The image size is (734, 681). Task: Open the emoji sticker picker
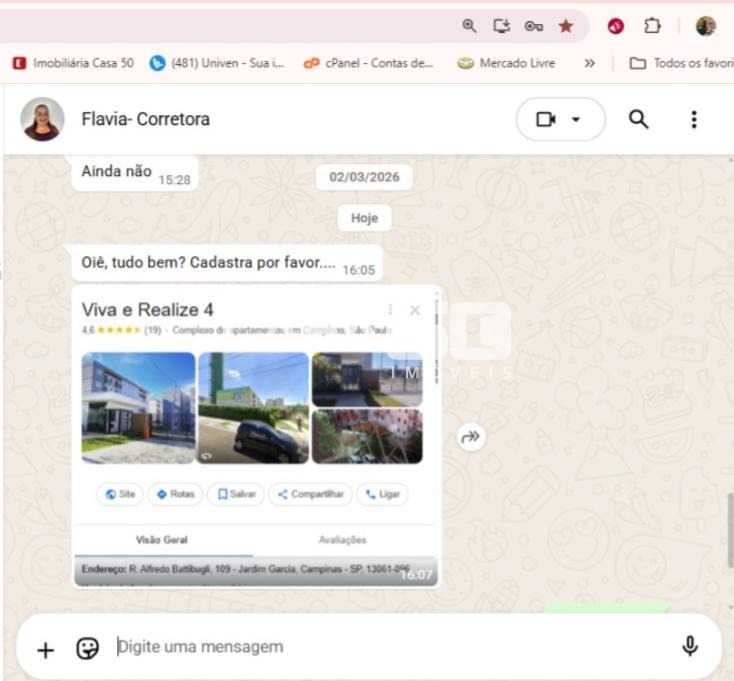[88, 648]
